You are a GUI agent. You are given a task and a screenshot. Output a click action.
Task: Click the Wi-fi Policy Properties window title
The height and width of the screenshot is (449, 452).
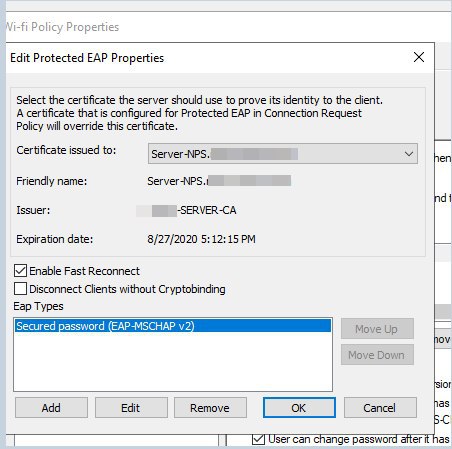point(63,27)
